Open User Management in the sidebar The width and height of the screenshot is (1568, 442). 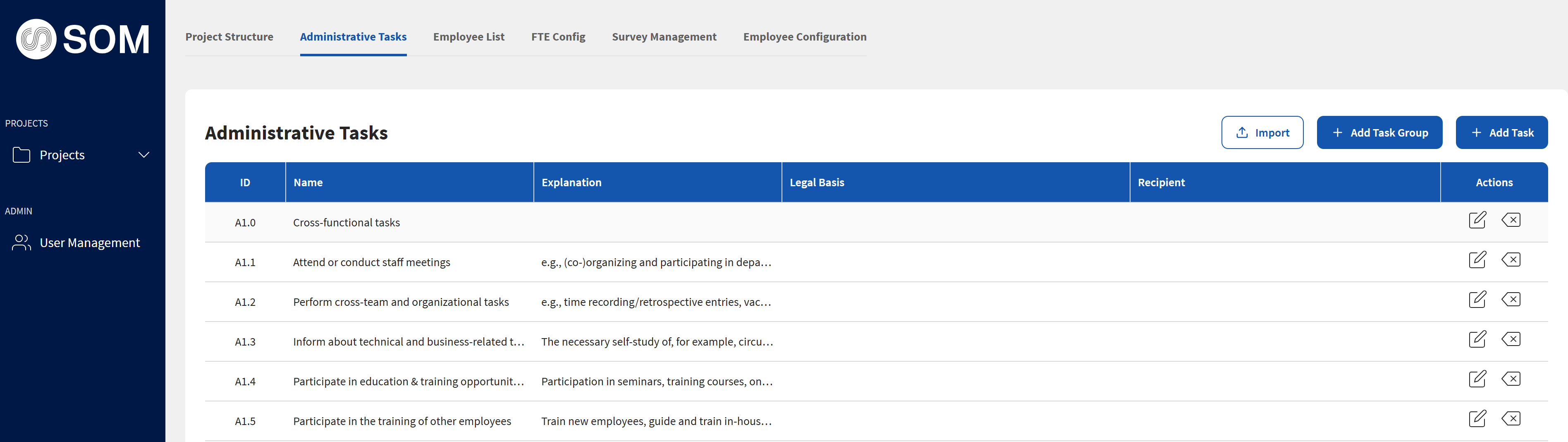click(89, 243)
